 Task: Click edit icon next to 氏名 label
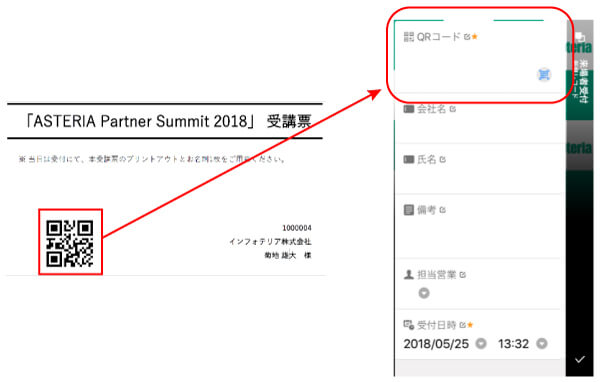(442, 159)
